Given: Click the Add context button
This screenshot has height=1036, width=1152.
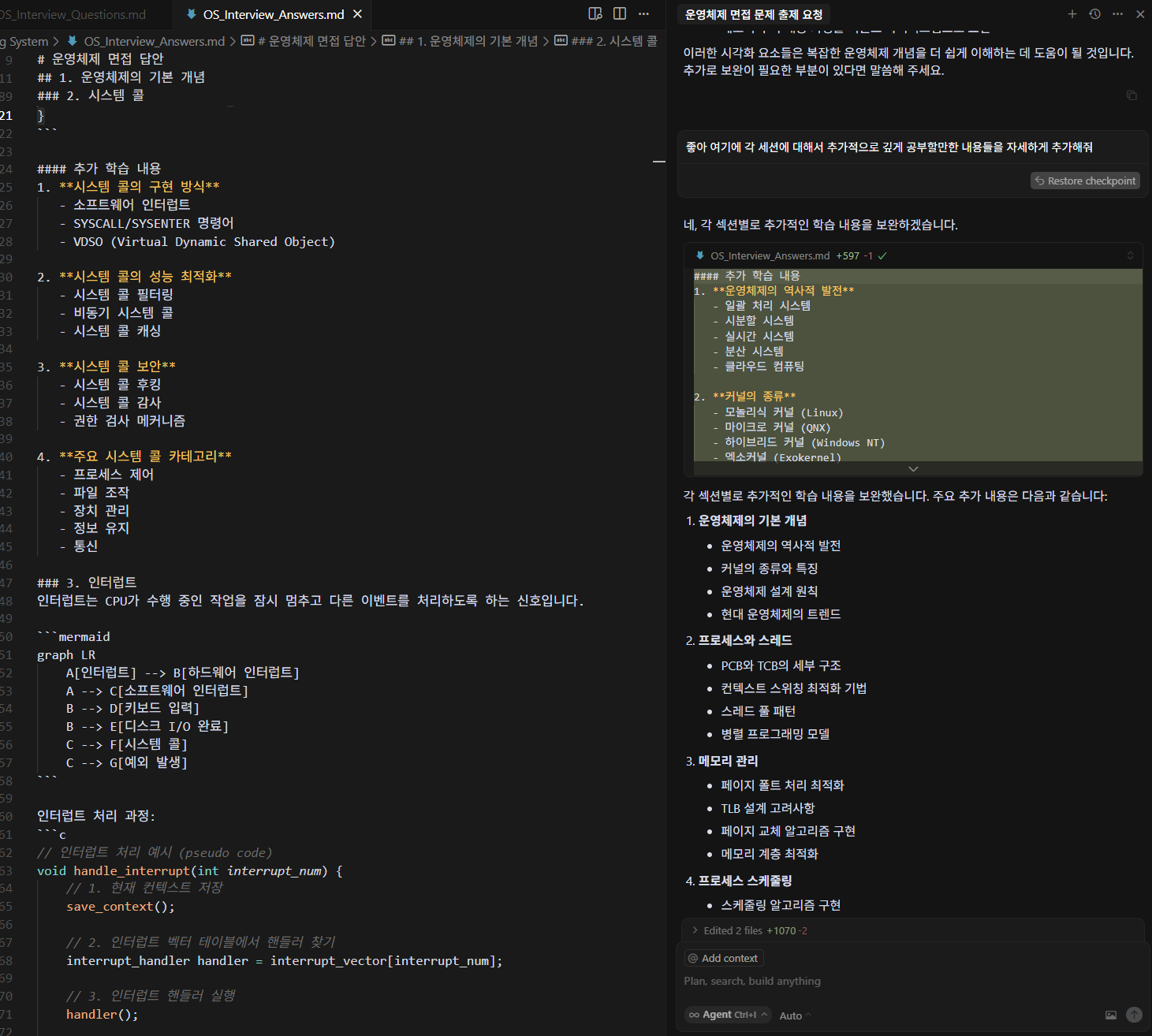Looking at the screenshot, I should (723, 958).
